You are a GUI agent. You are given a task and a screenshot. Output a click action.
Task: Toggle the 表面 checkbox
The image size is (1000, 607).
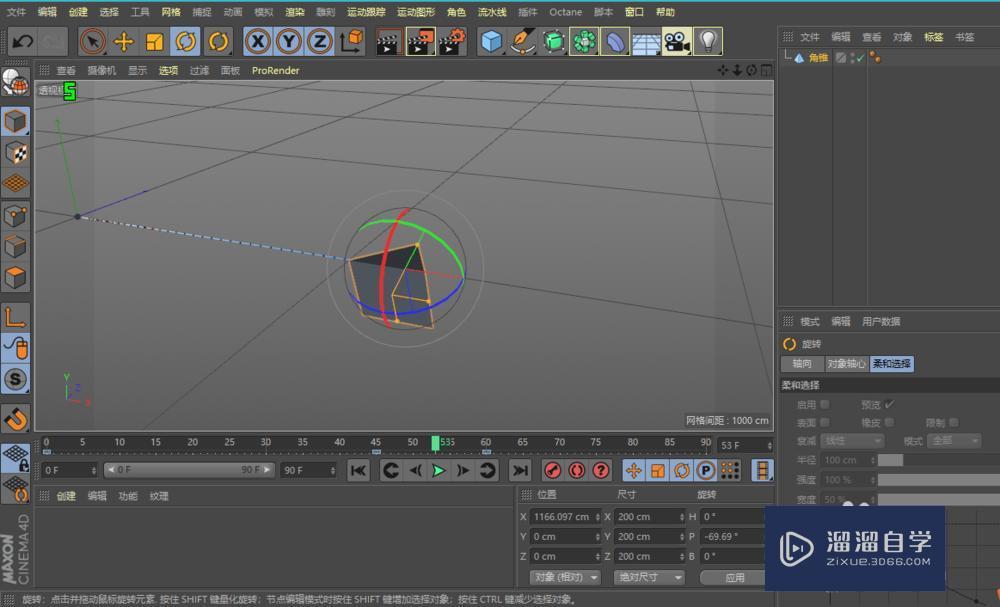point(825,422)
